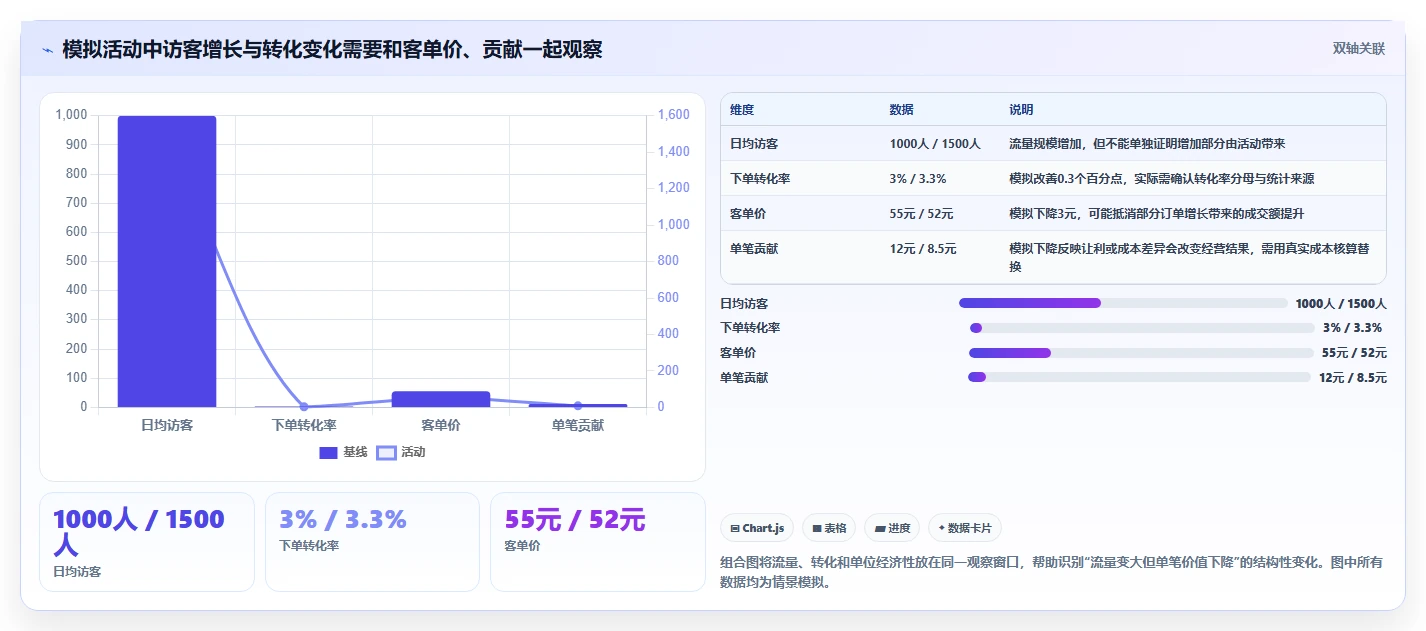Click the description 模拟下降反映让利或成本差异
1426x631 pixels.
[1190, 258]
